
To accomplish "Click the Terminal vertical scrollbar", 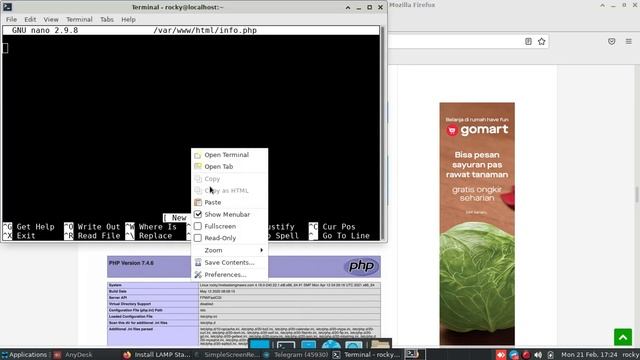I will tap(382, 133).
